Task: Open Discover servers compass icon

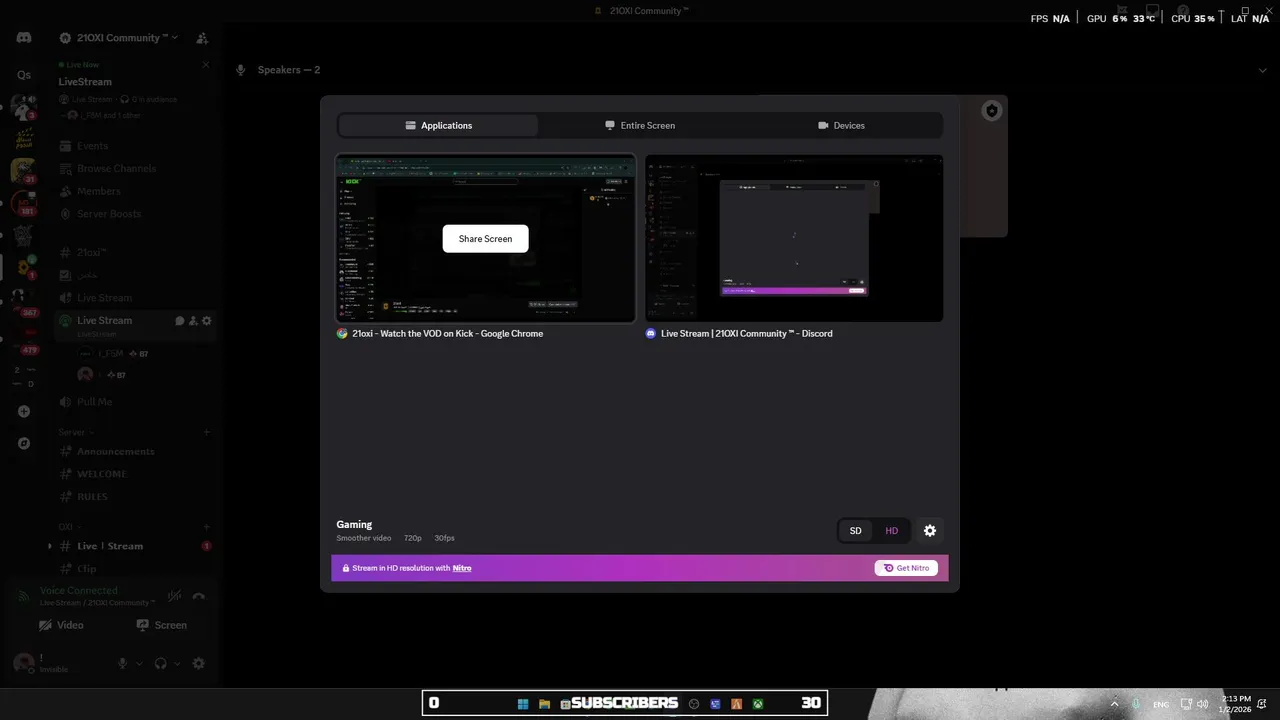Action: pyautogui.click(x=24, y=443)
